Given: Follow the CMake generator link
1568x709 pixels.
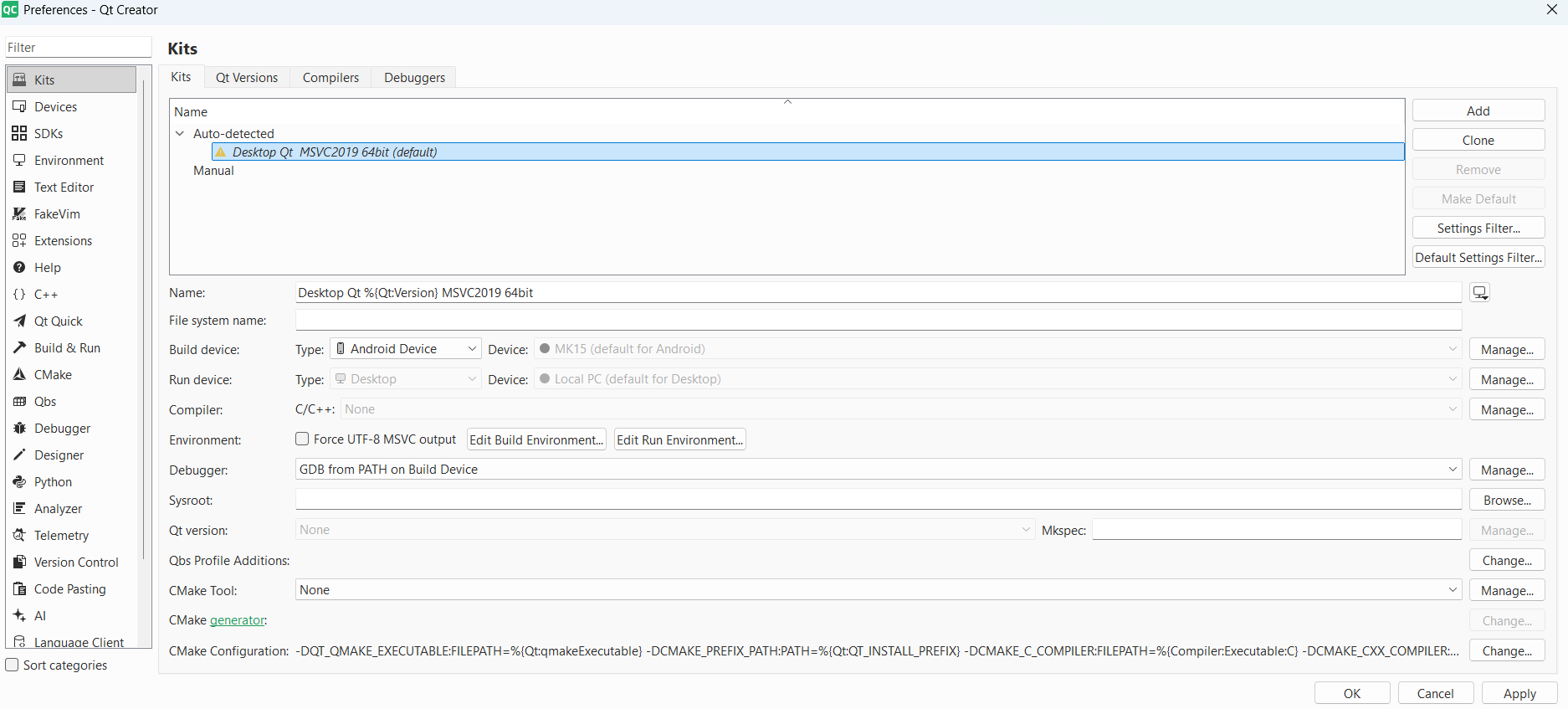Looking at the screenshot, I should point(237,620).
